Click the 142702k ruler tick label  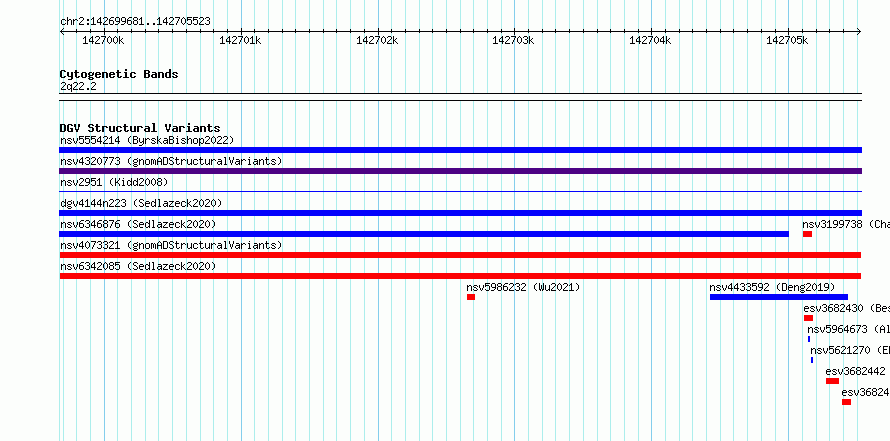(x=377, y=40)
